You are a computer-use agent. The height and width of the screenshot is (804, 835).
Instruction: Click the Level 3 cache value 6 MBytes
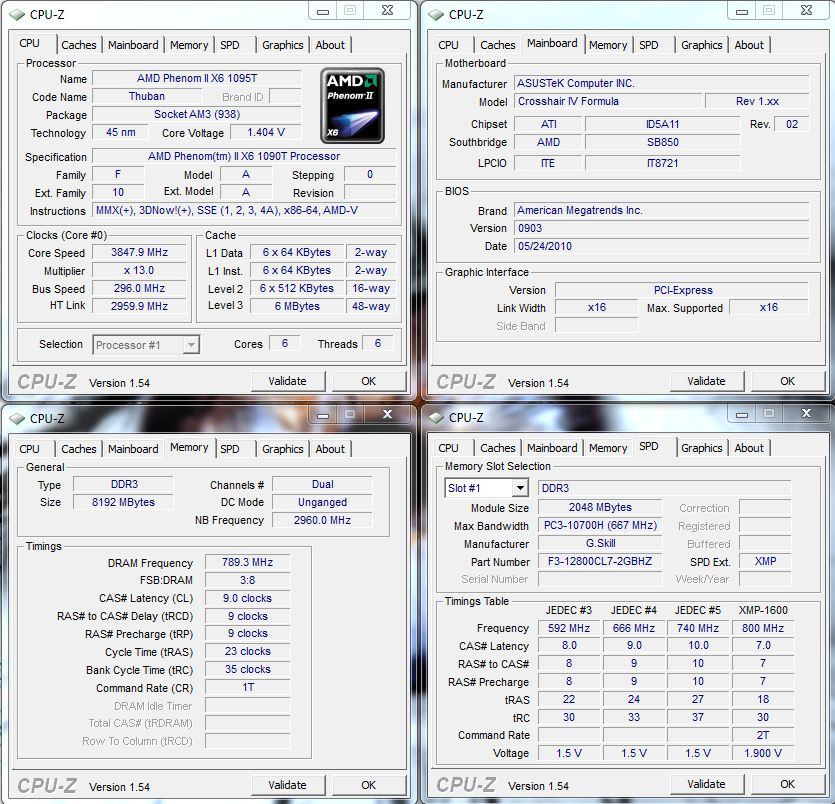tap(297, 306)
